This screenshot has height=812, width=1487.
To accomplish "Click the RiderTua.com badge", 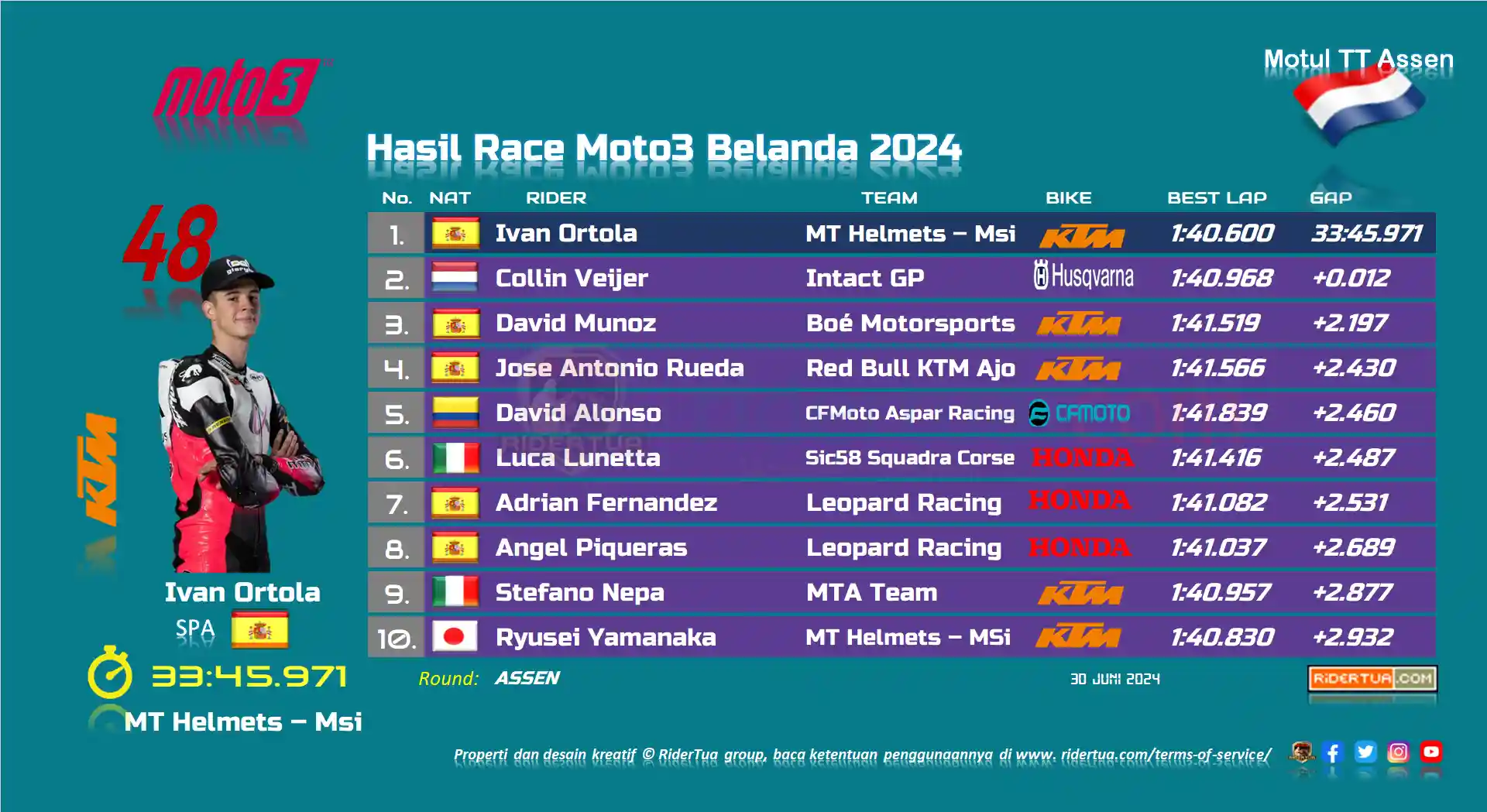I will click(1372, 679).
